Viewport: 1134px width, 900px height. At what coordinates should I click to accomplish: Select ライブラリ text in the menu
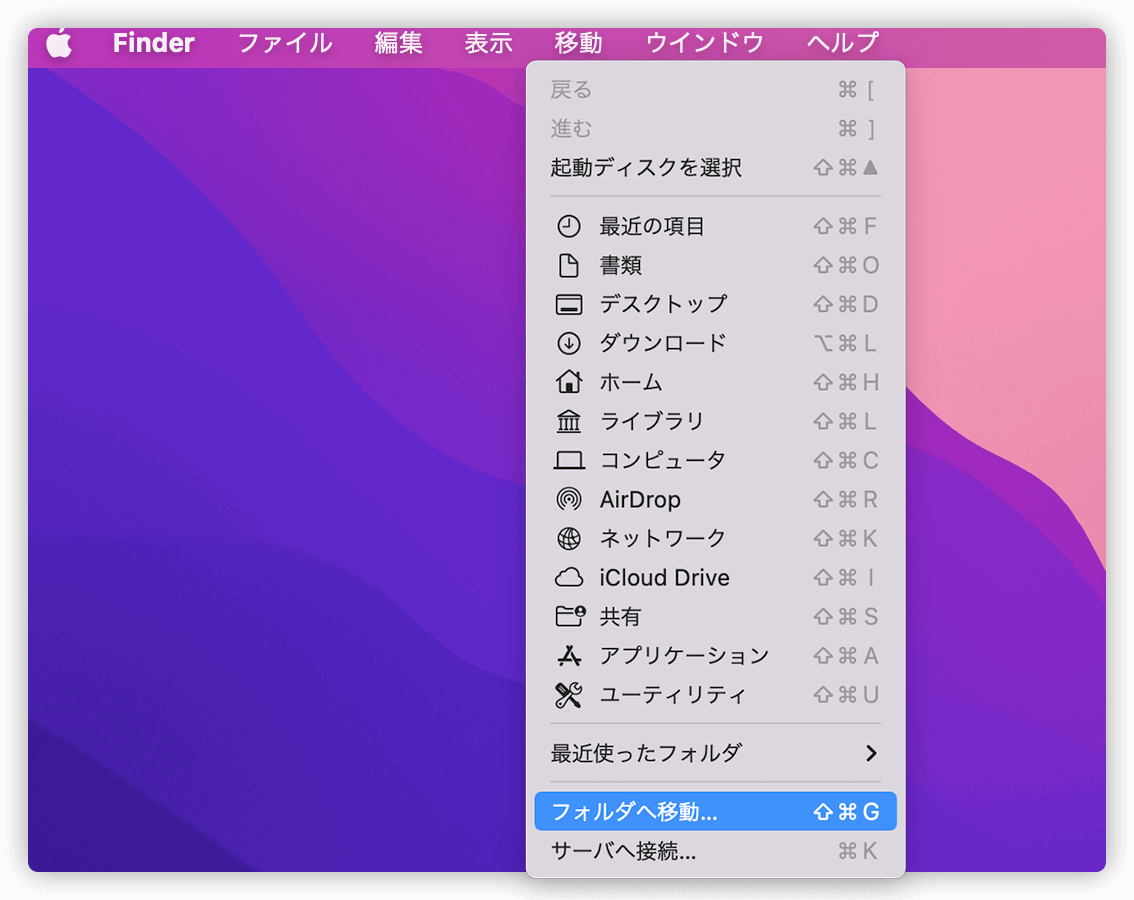pos(652,421)
